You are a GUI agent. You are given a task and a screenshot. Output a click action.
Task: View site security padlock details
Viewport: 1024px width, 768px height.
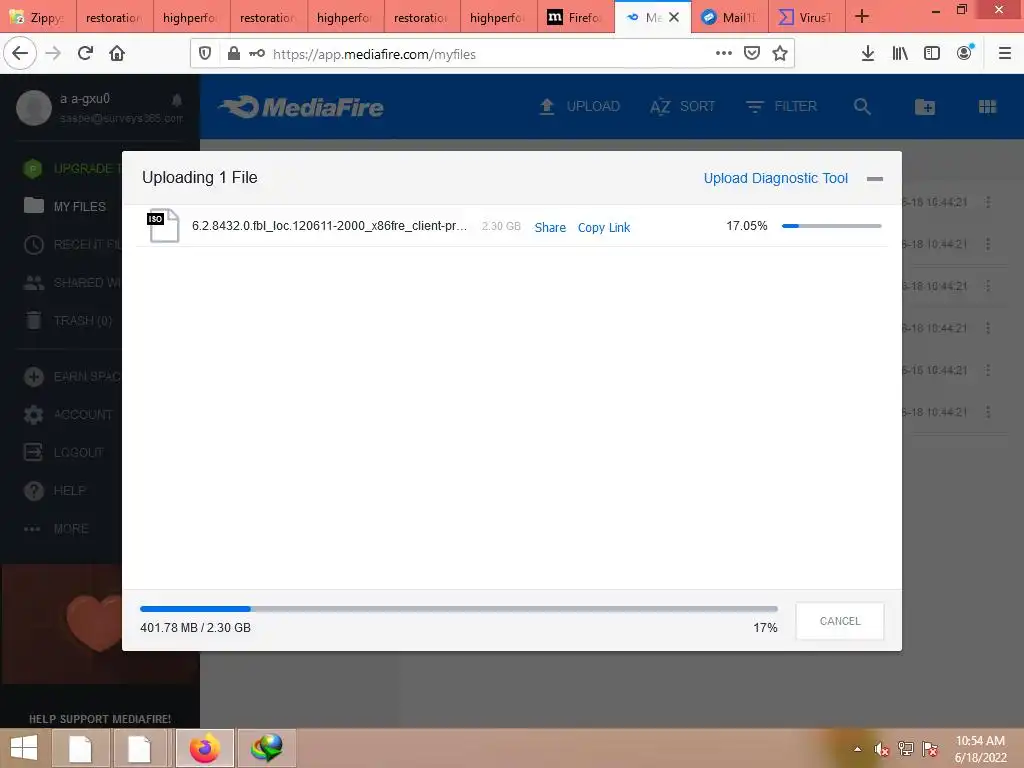pyautogui.click(x=233, y=54)
